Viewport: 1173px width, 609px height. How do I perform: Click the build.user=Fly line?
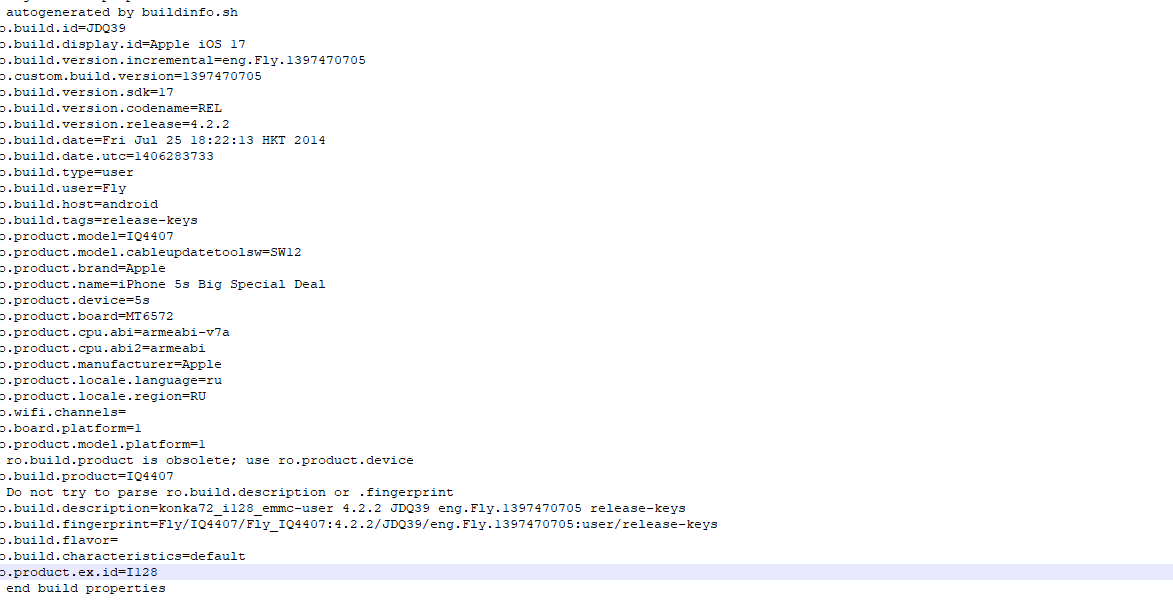pyautogui.click(x=63, y=189)
